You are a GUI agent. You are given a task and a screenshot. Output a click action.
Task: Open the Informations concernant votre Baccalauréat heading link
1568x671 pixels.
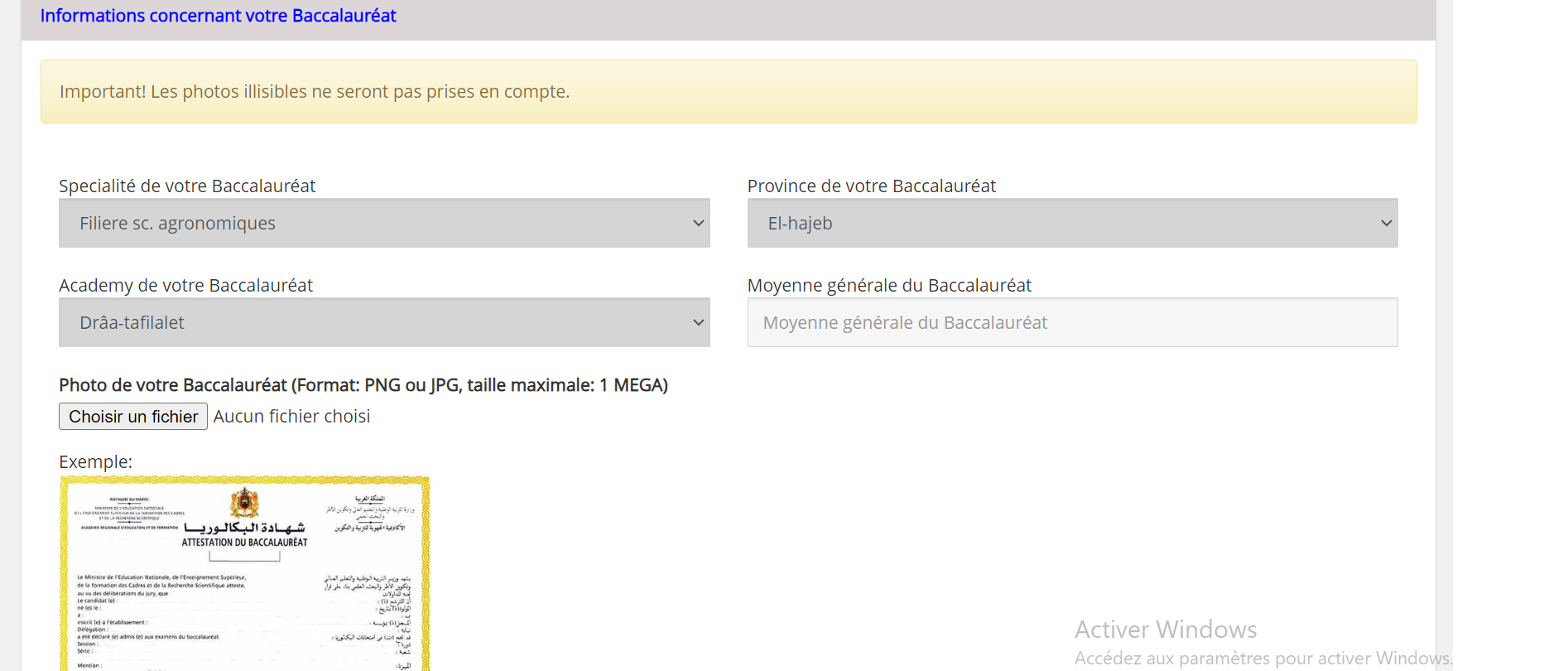click(218, 16)
